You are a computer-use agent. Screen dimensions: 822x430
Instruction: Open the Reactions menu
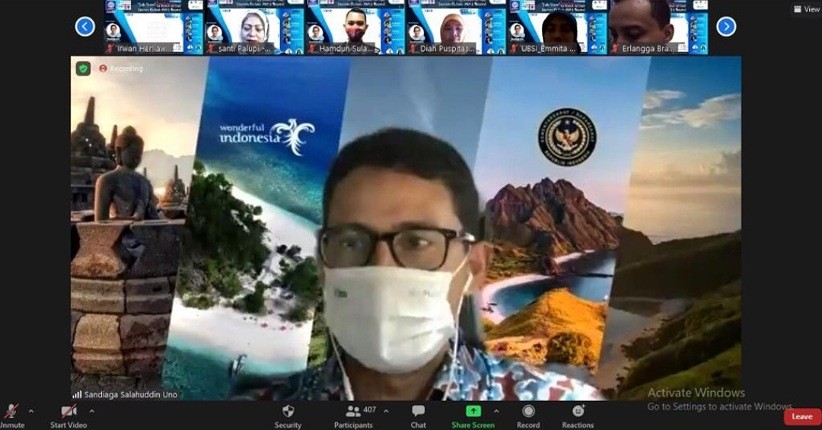(578, 416)
